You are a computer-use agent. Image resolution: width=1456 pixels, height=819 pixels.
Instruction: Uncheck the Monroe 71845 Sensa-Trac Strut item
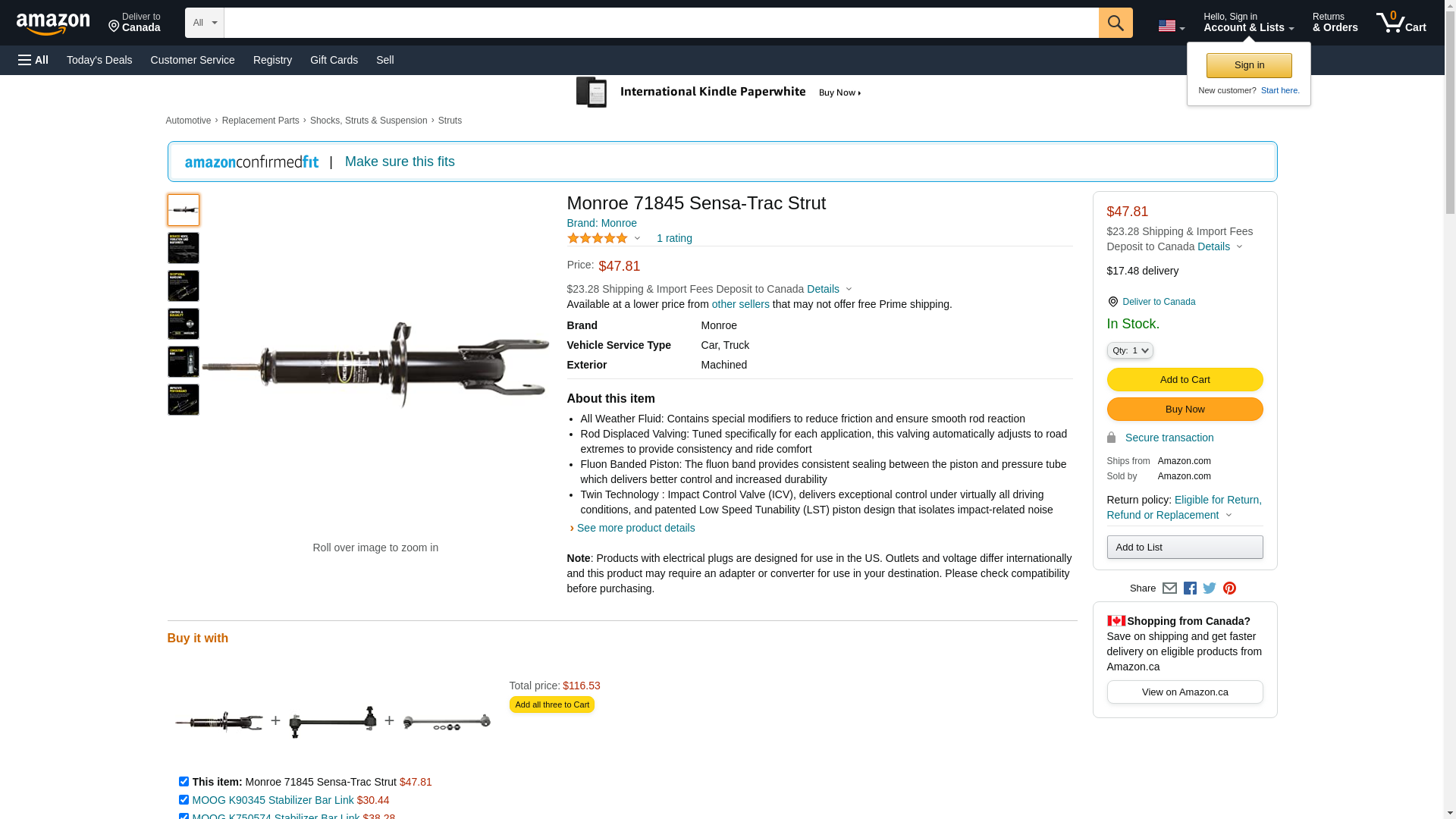click(184, 782)
